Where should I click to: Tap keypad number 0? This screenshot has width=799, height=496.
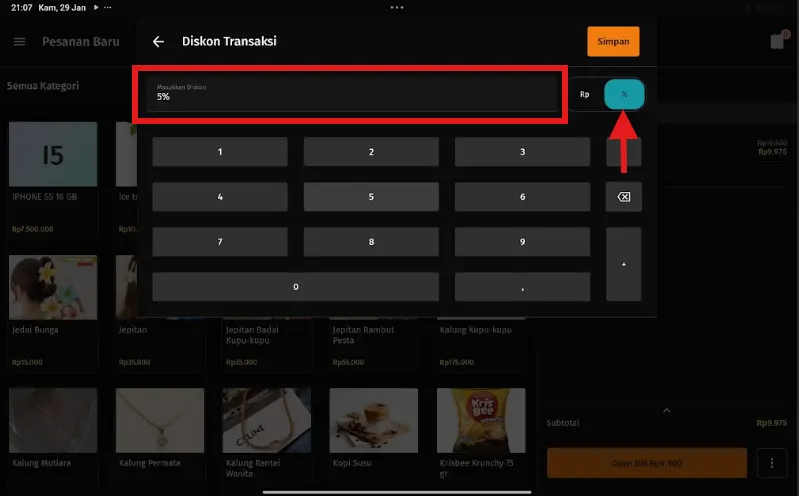tap(296, 286)
